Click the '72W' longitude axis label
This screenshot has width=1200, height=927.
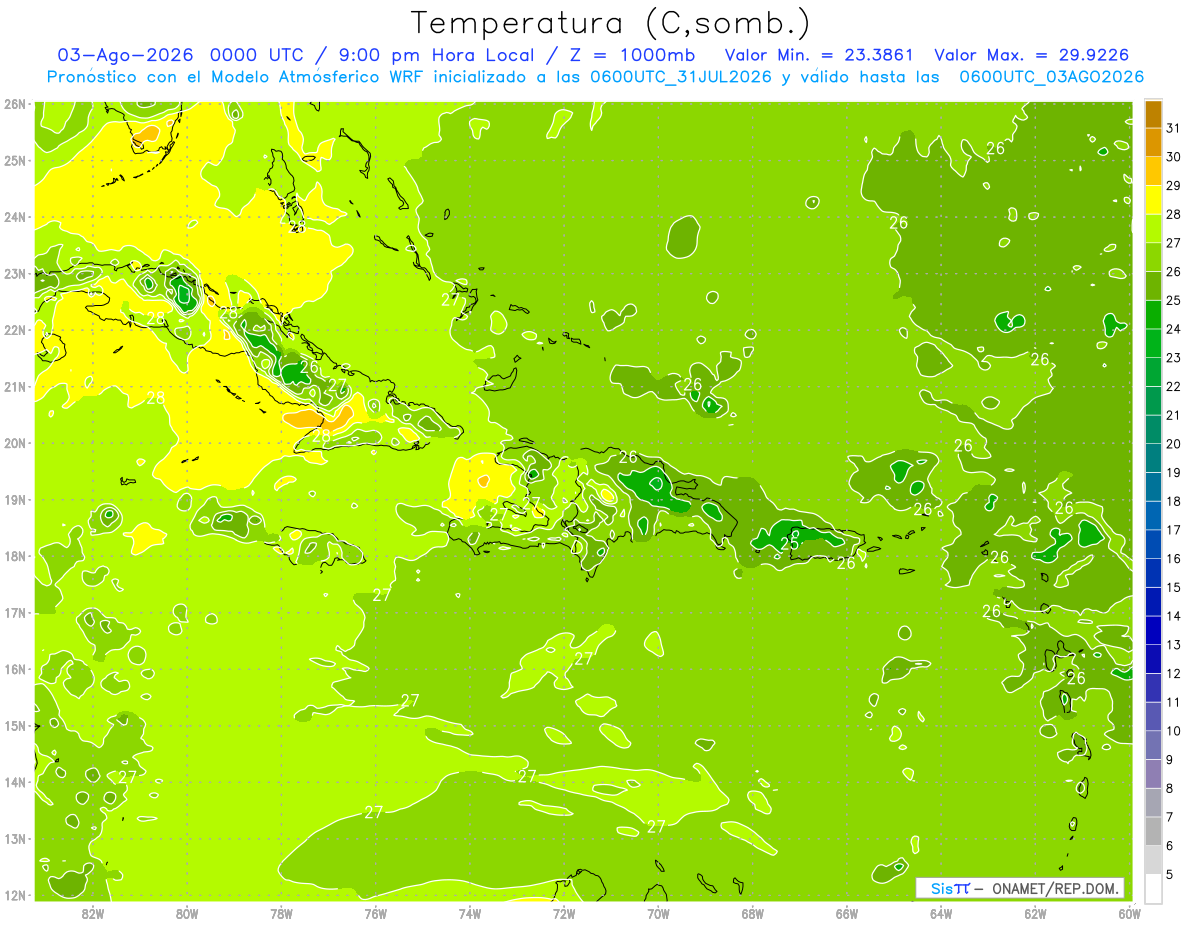(x=564, y=913)
